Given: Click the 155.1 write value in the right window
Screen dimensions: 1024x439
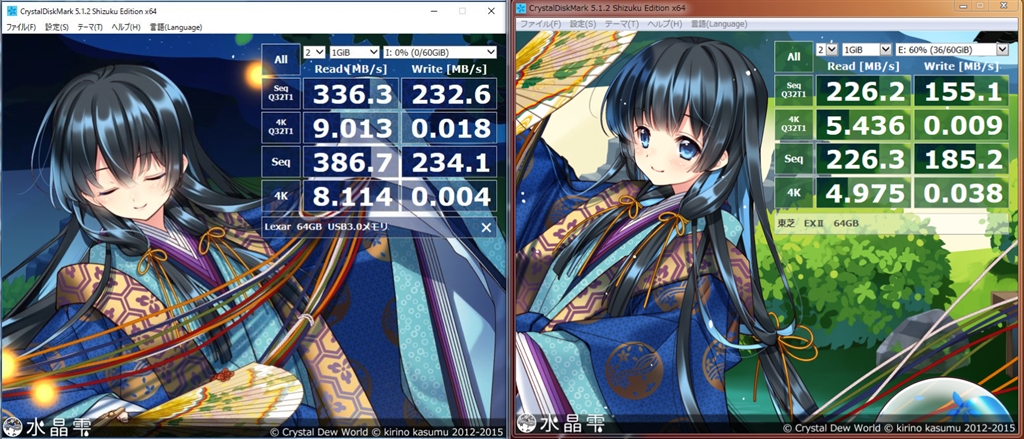Looking at the screenshot, I should click(x=961, y=91).
